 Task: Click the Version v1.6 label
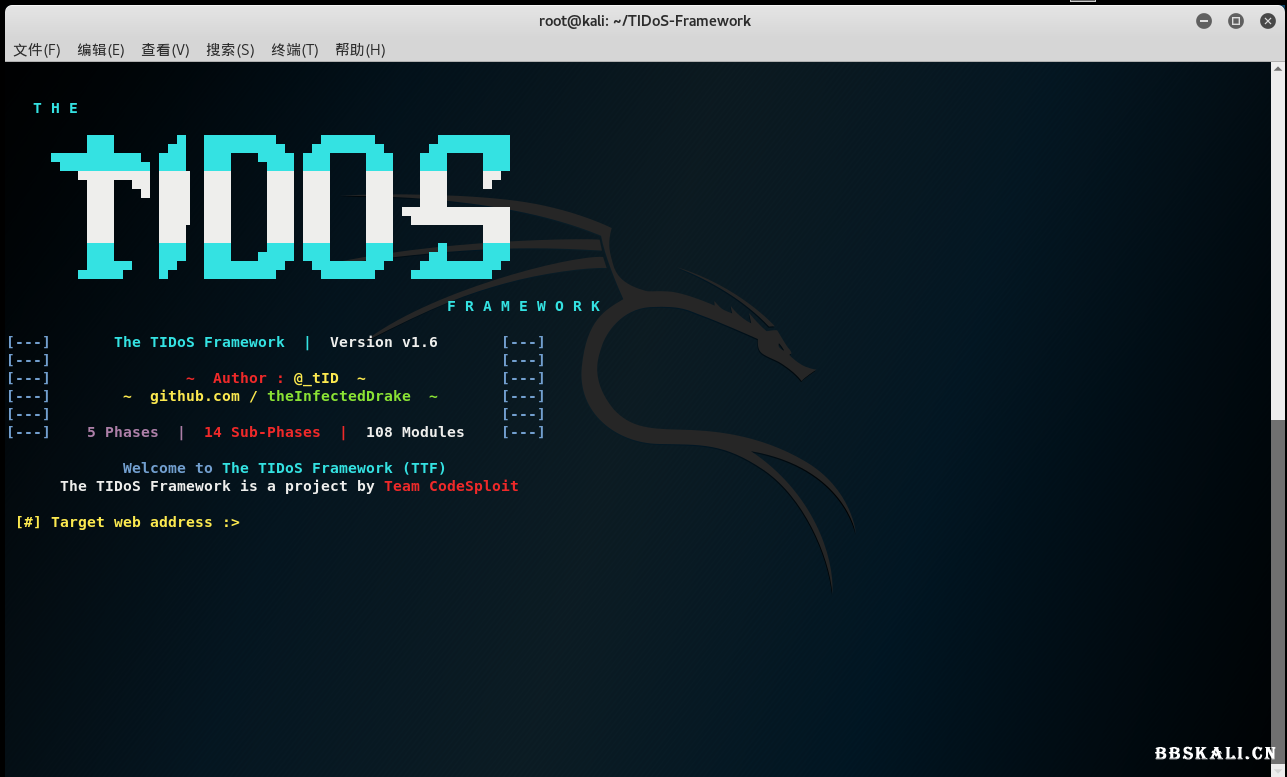[383, 341]
